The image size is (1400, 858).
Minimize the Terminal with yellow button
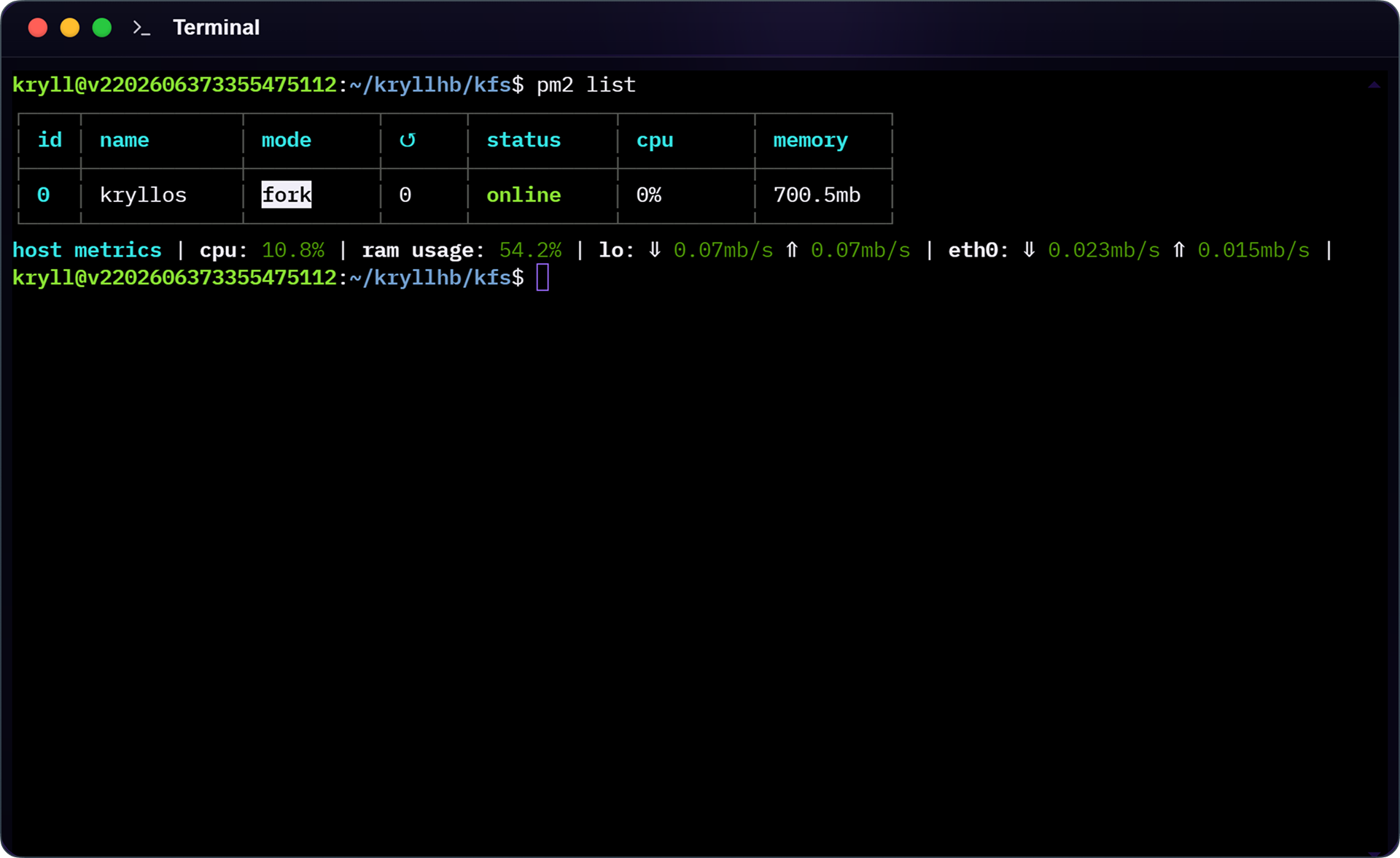(x=70, y=28)
